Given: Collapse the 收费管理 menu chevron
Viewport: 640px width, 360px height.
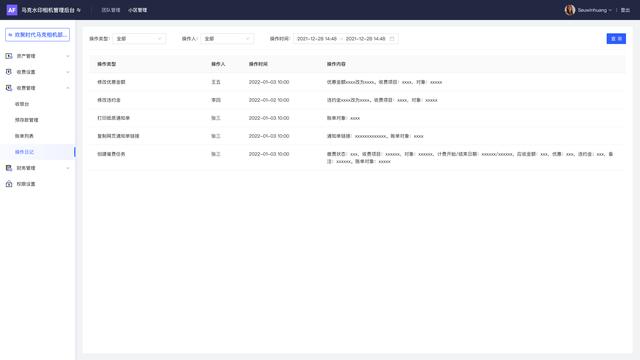Looking at the screenshot, I should click(x=68, y=88).
